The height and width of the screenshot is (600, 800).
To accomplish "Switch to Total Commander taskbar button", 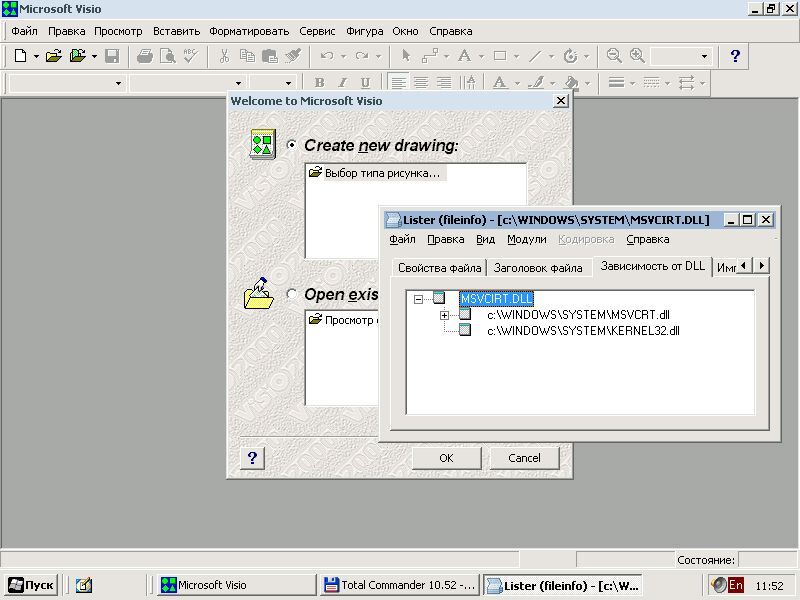I will (x=400, y=585).
